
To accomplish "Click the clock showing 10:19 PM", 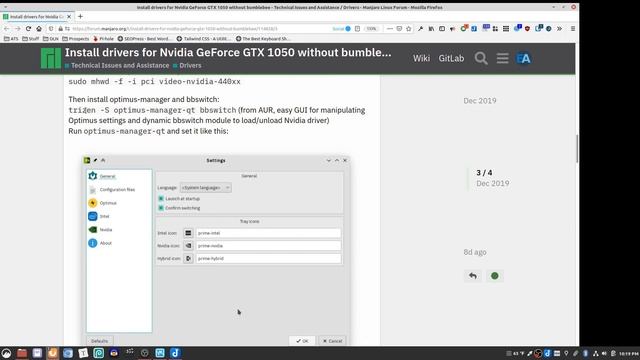I will pos(629,353).
